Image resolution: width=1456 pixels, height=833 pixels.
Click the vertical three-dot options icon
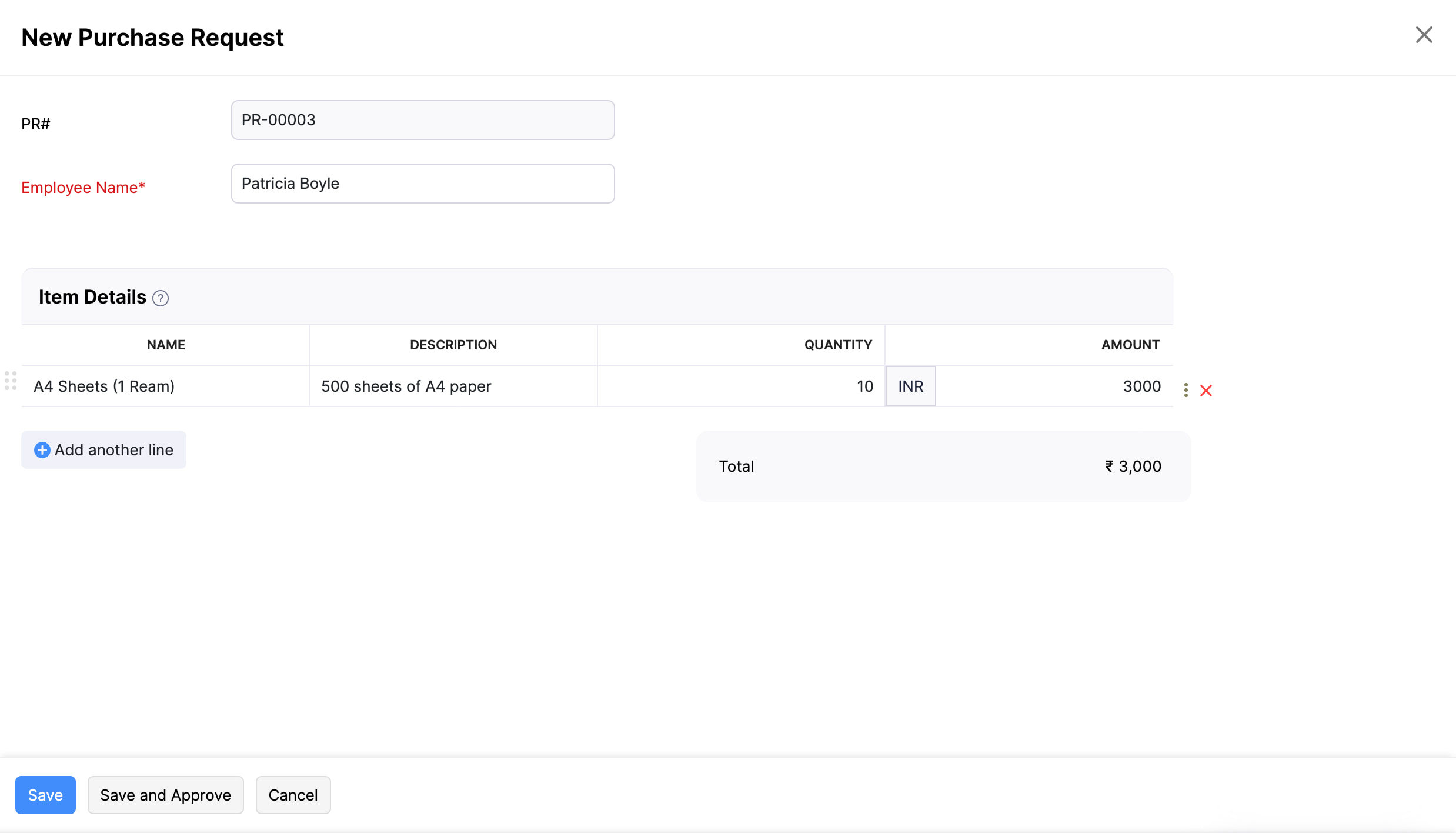pyautogui.click(x=1185, y=389)
